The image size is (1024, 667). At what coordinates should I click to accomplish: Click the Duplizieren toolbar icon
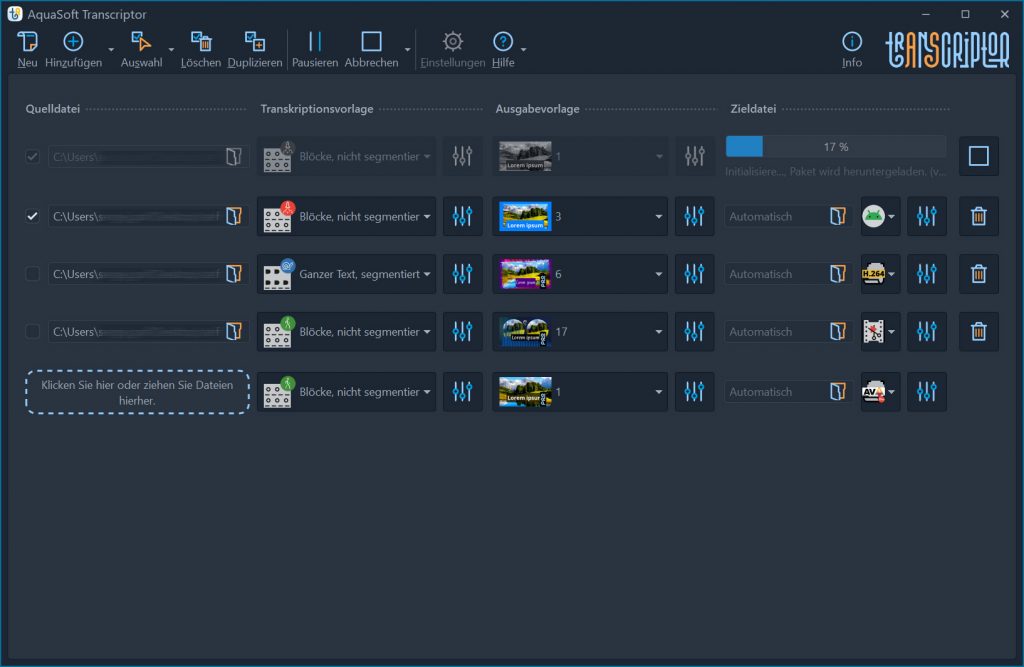[255, 43]
